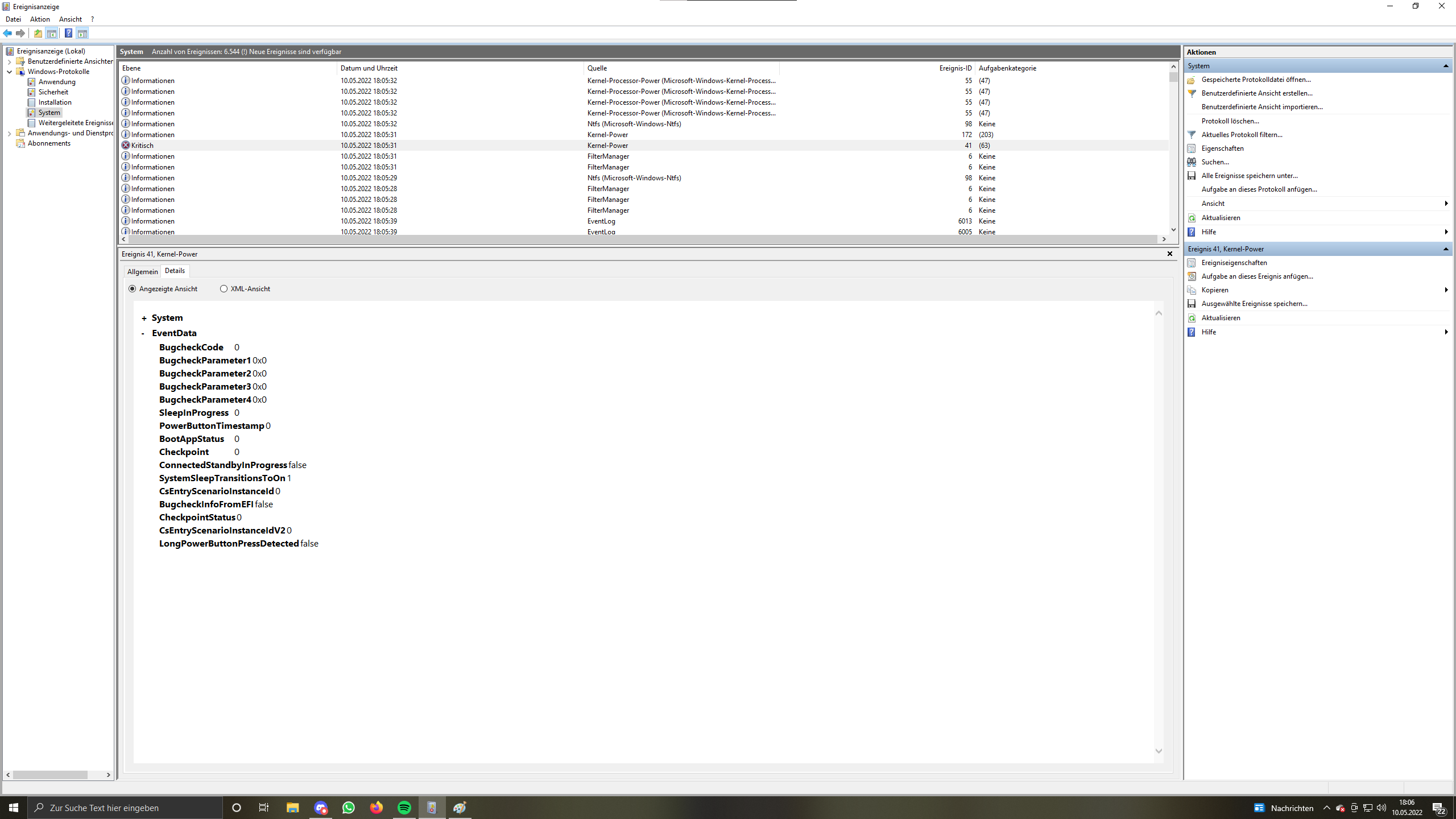Viewport: 1456px width, 819px height.
Task: Open Spotify from the taskbar
Action: [x=404, y=808]
